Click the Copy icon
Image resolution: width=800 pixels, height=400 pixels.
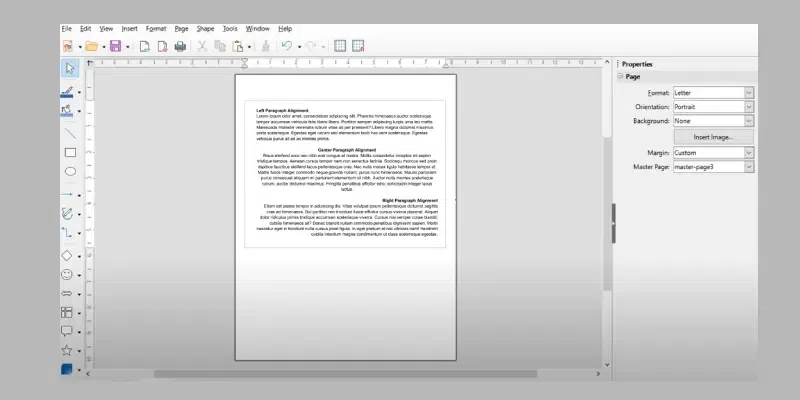pyautogui.click(x=220, y=46)
